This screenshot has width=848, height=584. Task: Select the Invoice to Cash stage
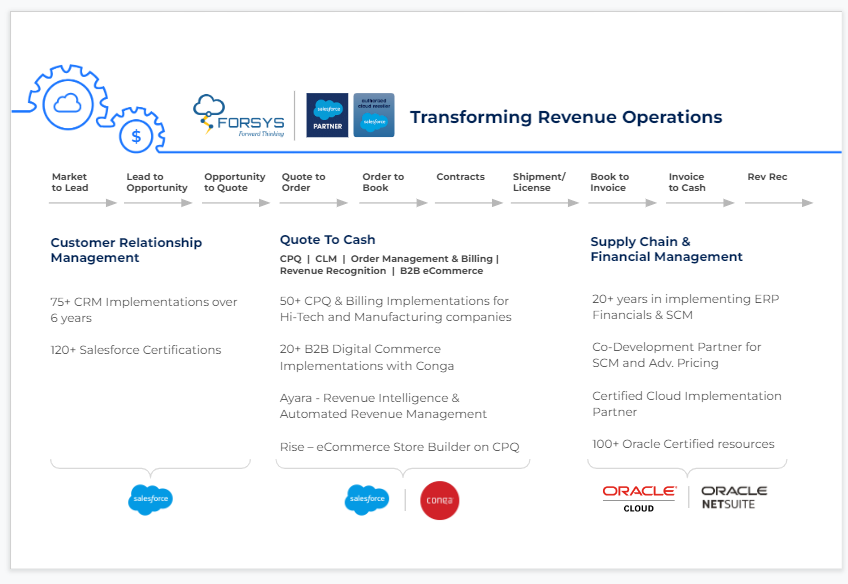pos(687,182)
